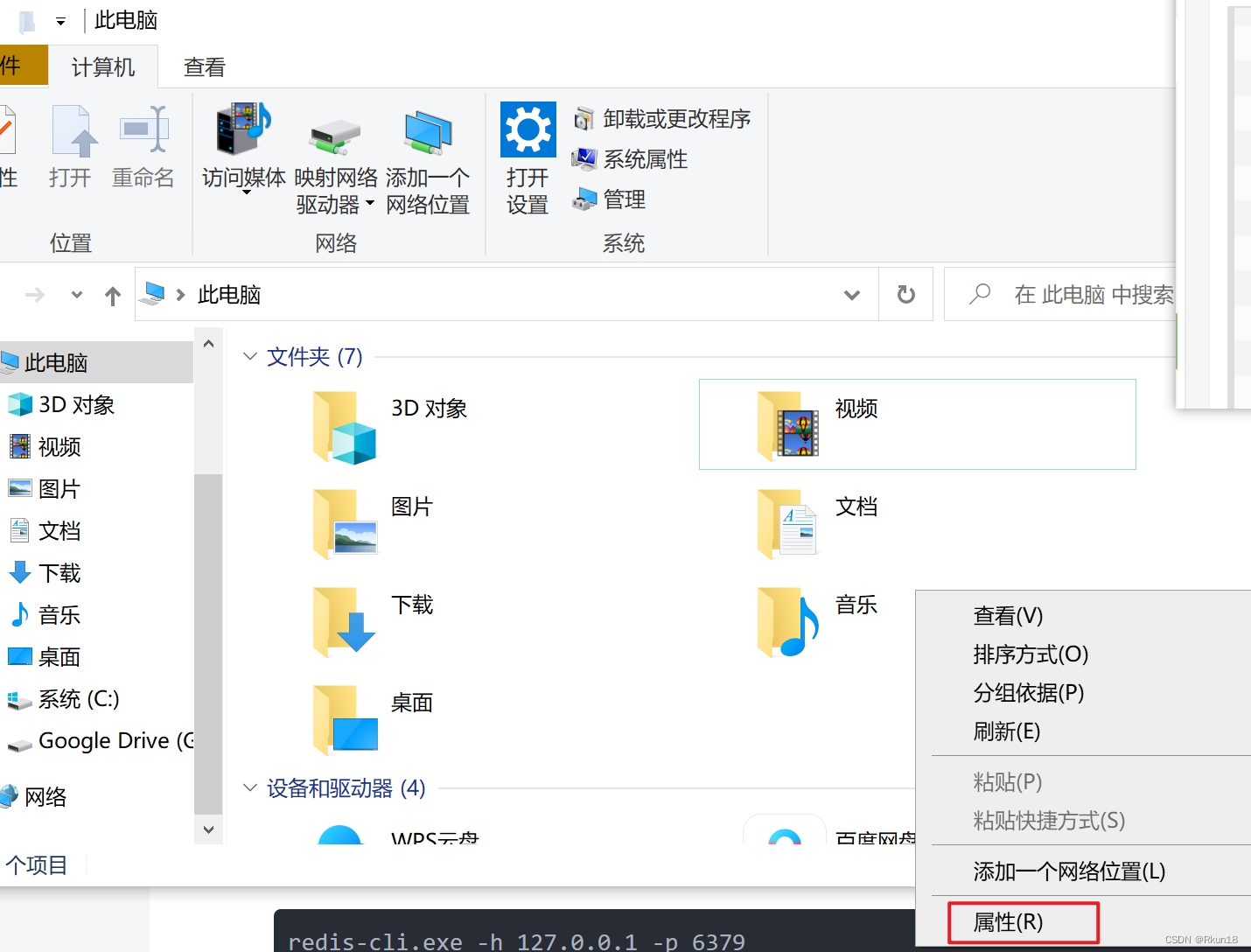
Task: Click 刷新(E) in the context menu
Action: 1007,731
